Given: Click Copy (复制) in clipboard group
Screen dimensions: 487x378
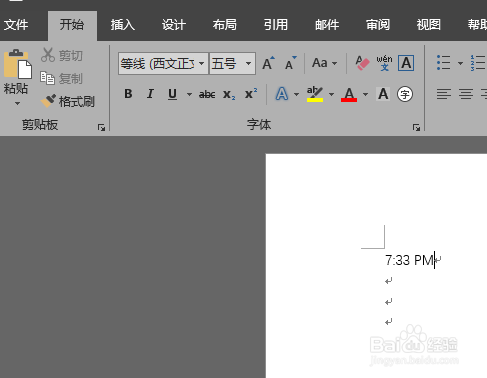Looking at the screenshot, I should [x=61, y=78].
